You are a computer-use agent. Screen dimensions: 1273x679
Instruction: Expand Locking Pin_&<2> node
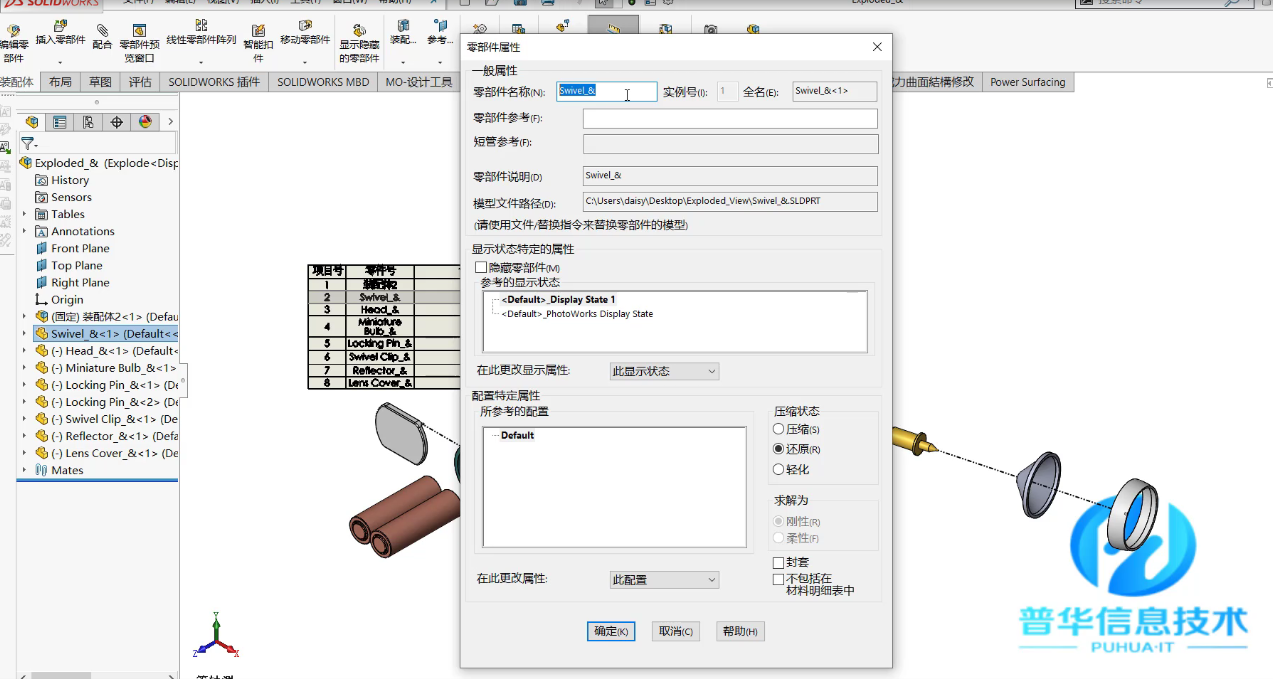tap(25, 402)
